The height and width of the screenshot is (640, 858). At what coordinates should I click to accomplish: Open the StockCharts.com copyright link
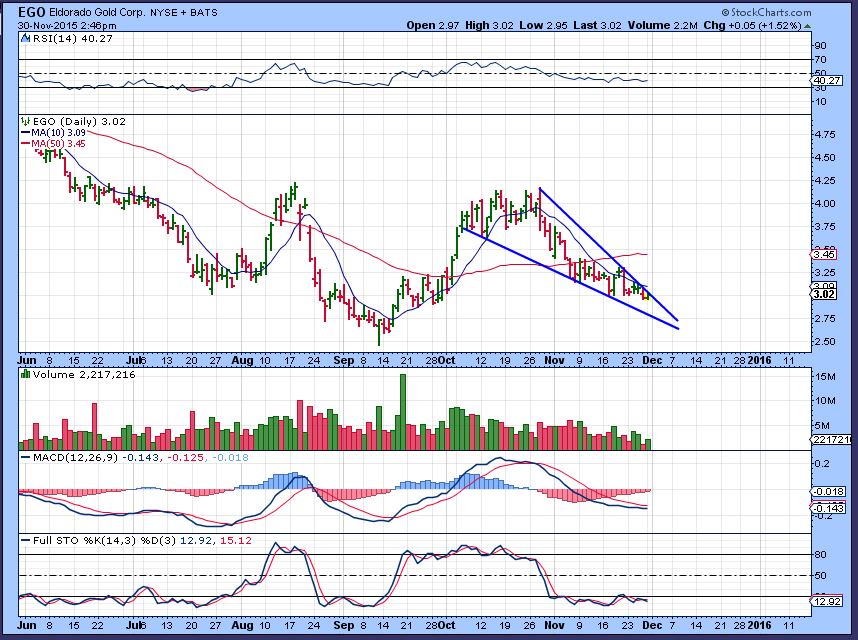[x=766, y=12]
